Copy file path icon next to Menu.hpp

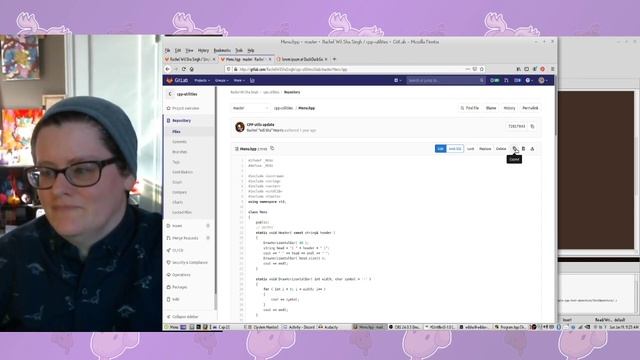click(272, 149)
